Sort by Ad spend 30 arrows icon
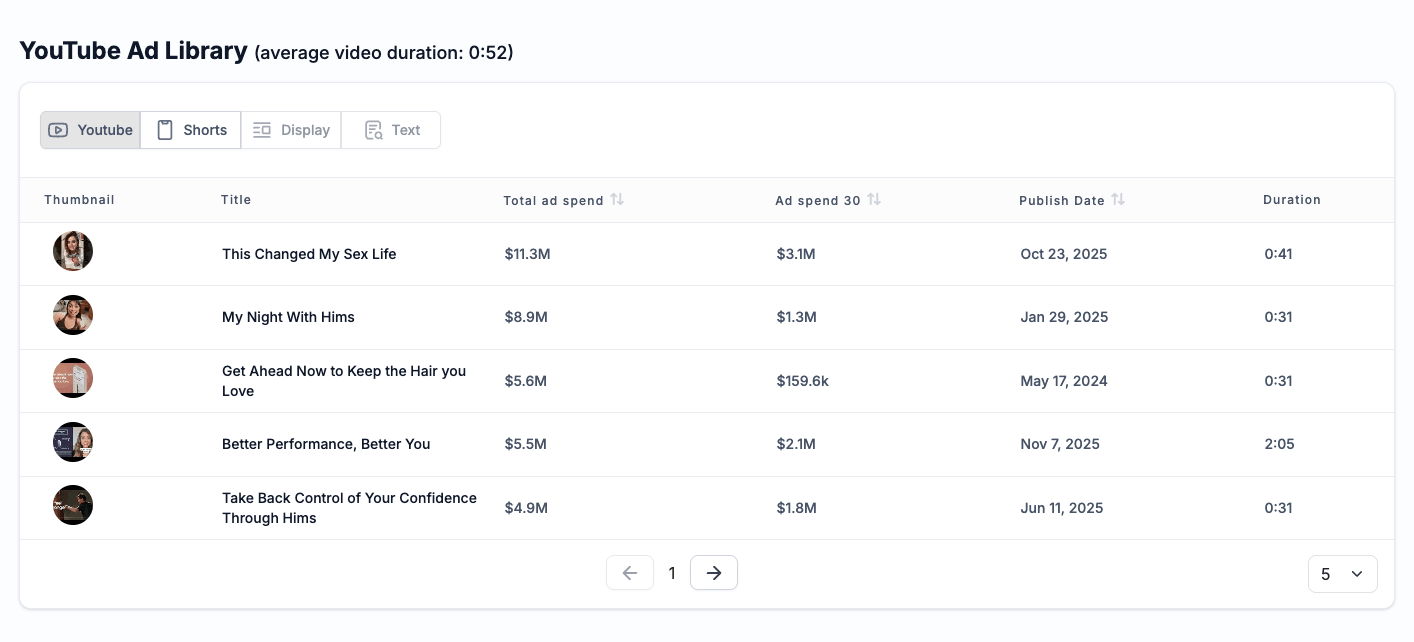Screen dimensions: 1414x642 pos(874,200)
